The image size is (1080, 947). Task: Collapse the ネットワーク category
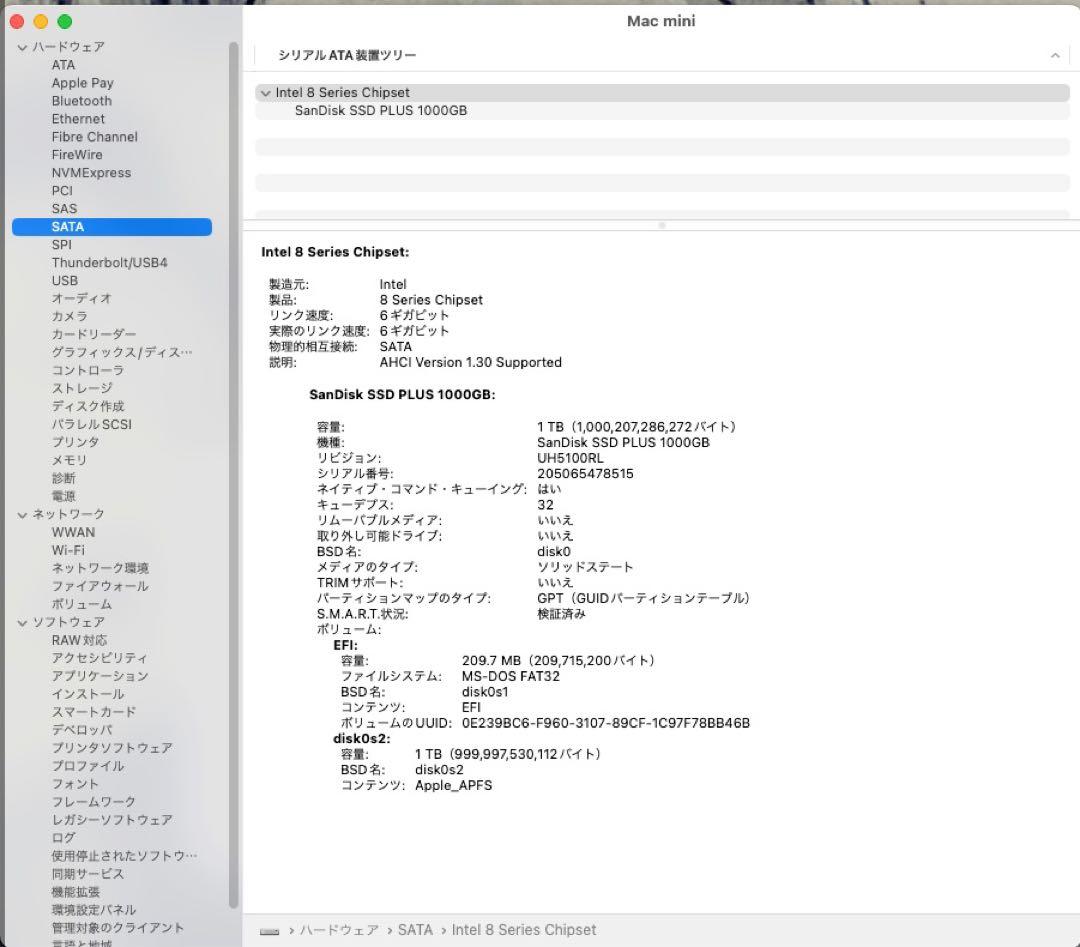point(21,514)
